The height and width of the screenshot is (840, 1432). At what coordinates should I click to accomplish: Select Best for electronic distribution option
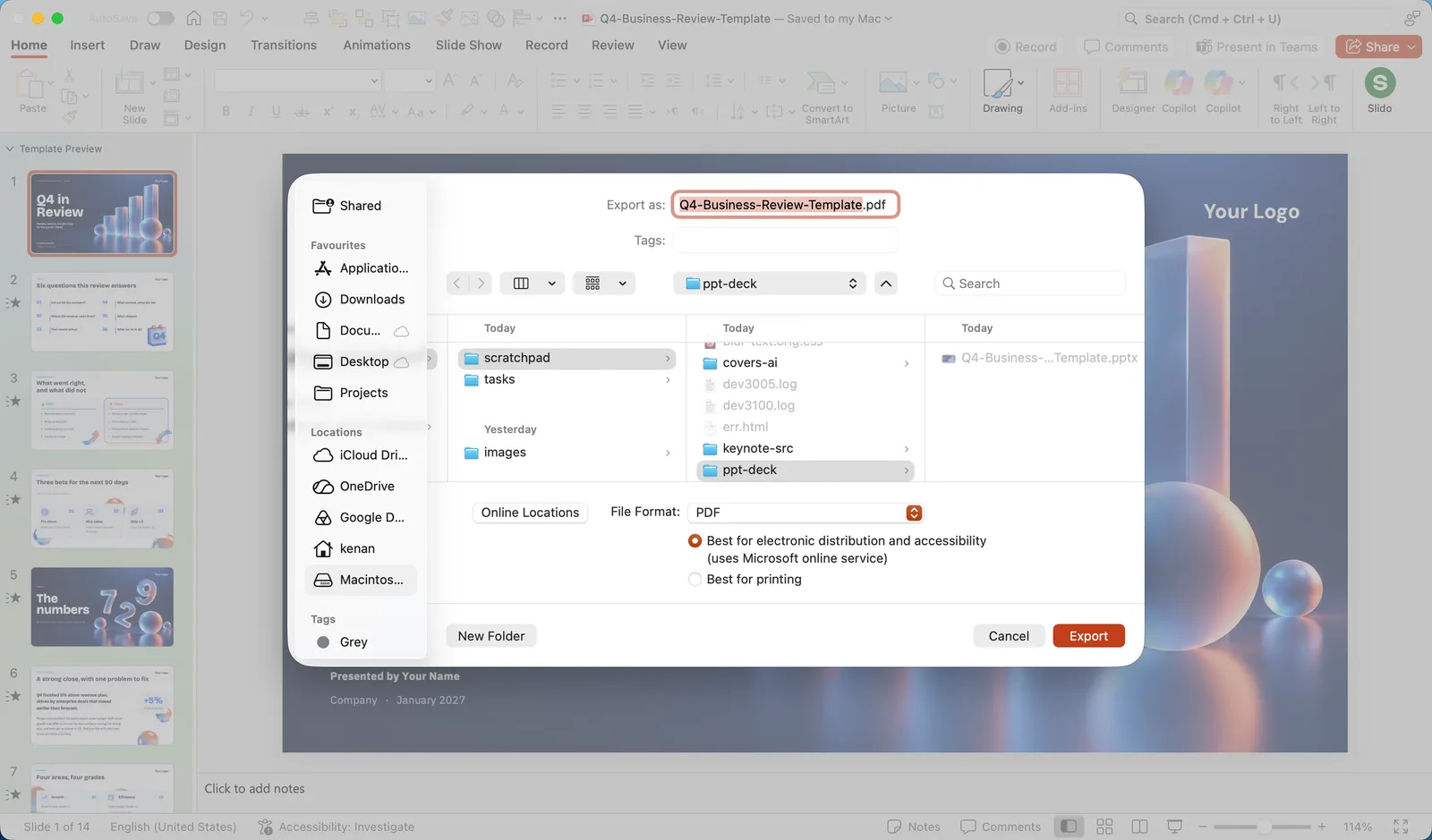695,541
